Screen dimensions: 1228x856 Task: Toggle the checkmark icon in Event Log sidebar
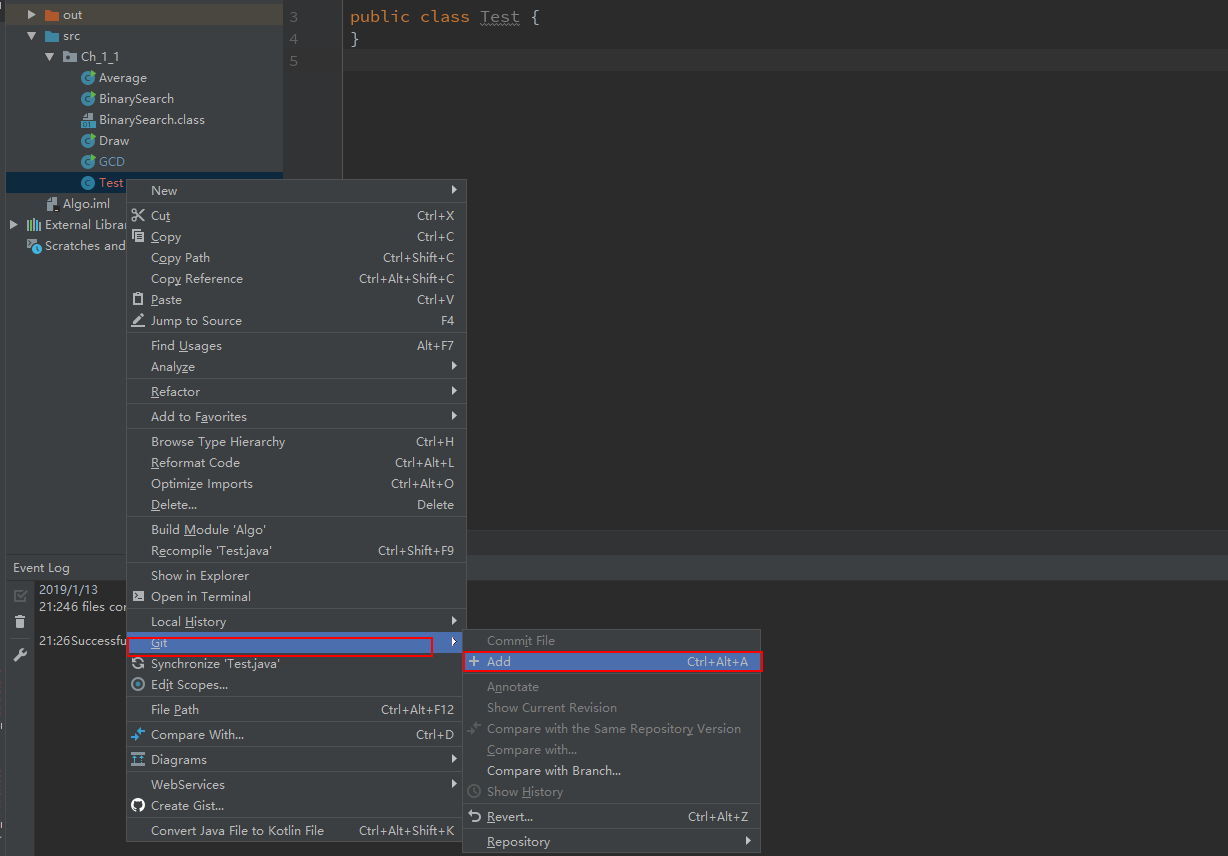click(x=20, y=596)
